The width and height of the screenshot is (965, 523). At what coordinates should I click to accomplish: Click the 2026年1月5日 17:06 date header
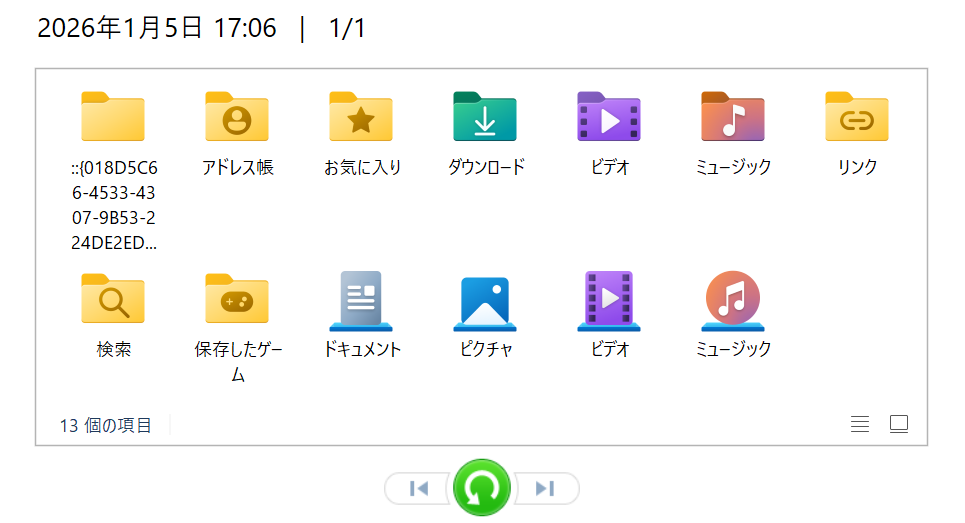point(157,29)
